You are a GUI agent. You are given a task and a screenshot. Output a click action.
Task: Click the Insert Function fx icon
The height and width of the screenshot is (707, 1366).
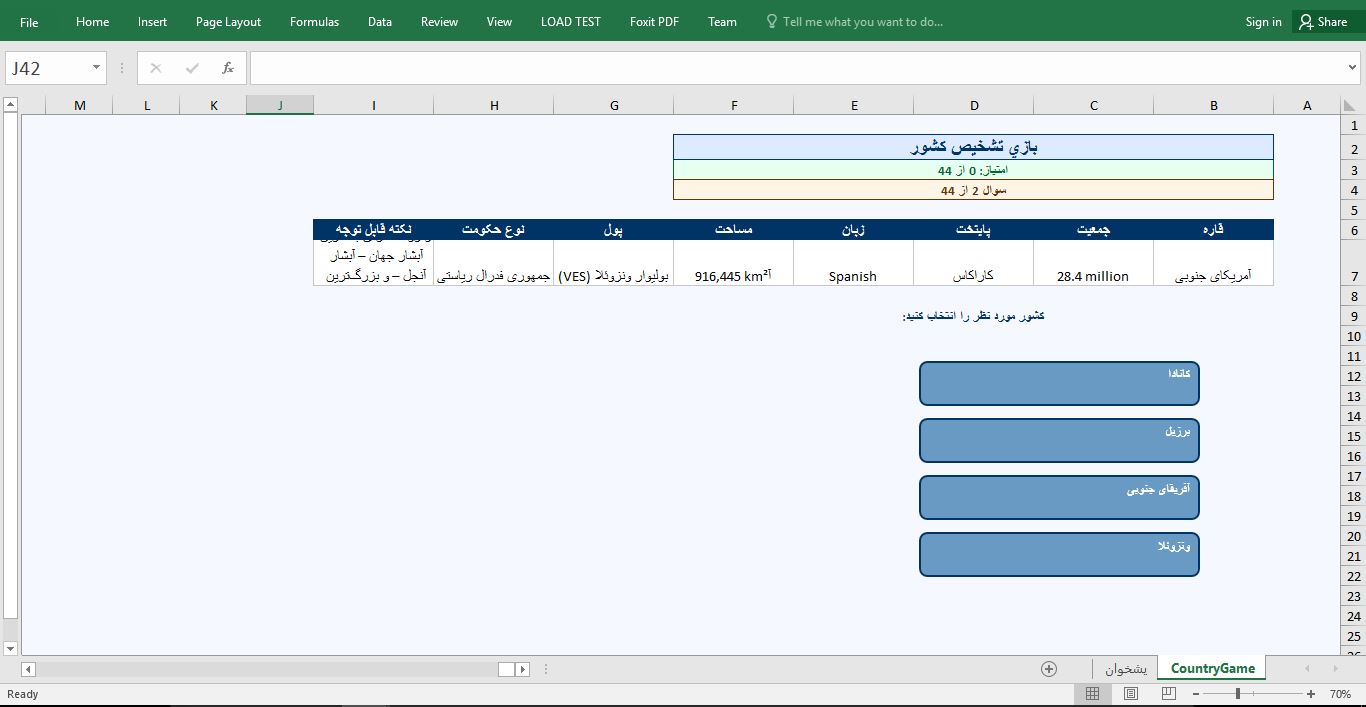pos(228,68)
